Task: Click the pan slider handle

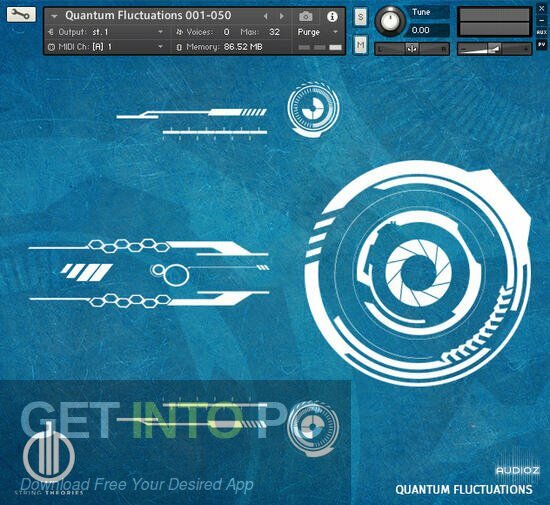Action: pos(412,49)
